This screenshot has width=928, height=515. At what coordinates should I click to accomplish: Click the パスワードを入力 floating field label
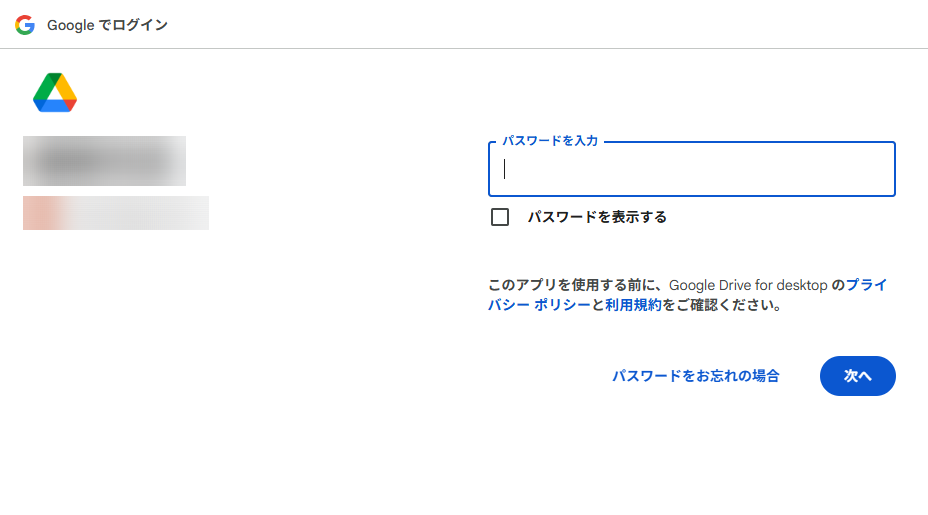coord(550,141)
